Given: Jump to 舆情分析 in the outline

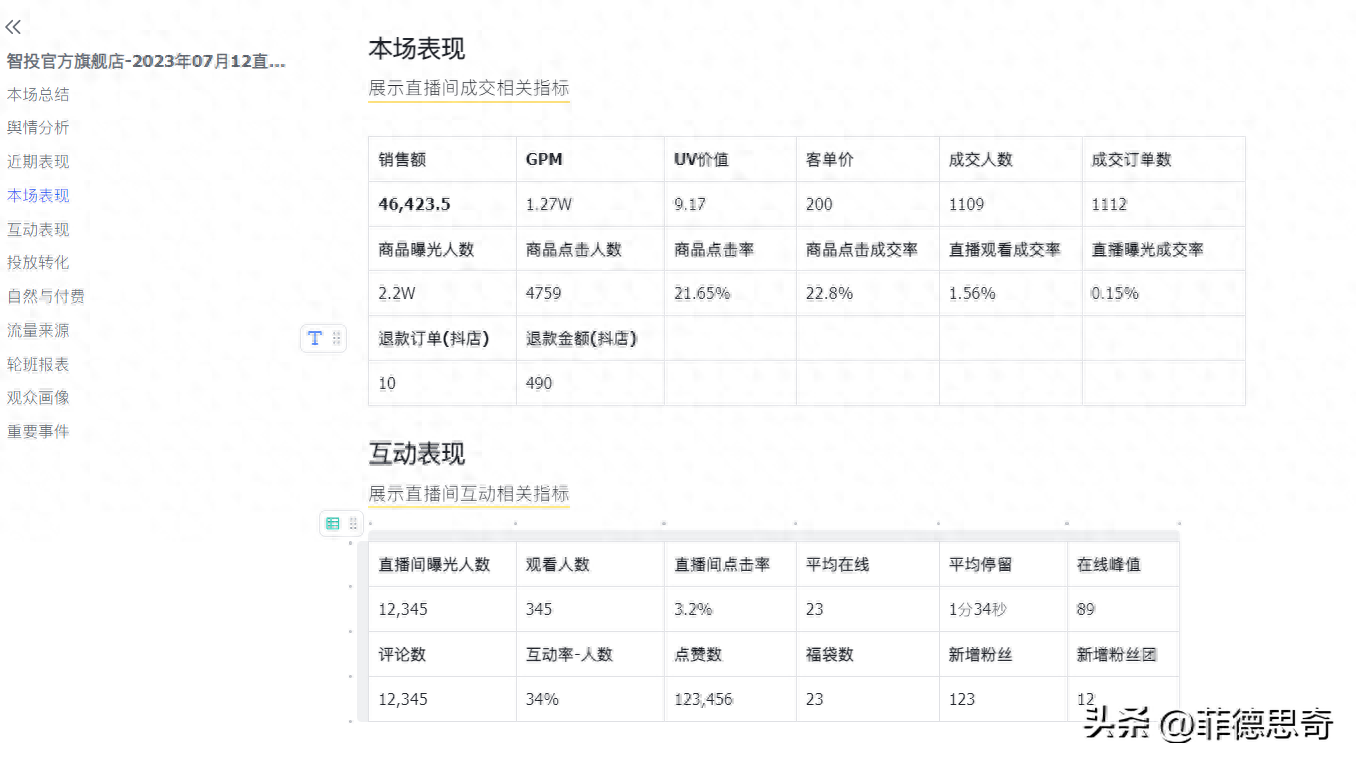Looking at the screenshot, I should [38, 127].
